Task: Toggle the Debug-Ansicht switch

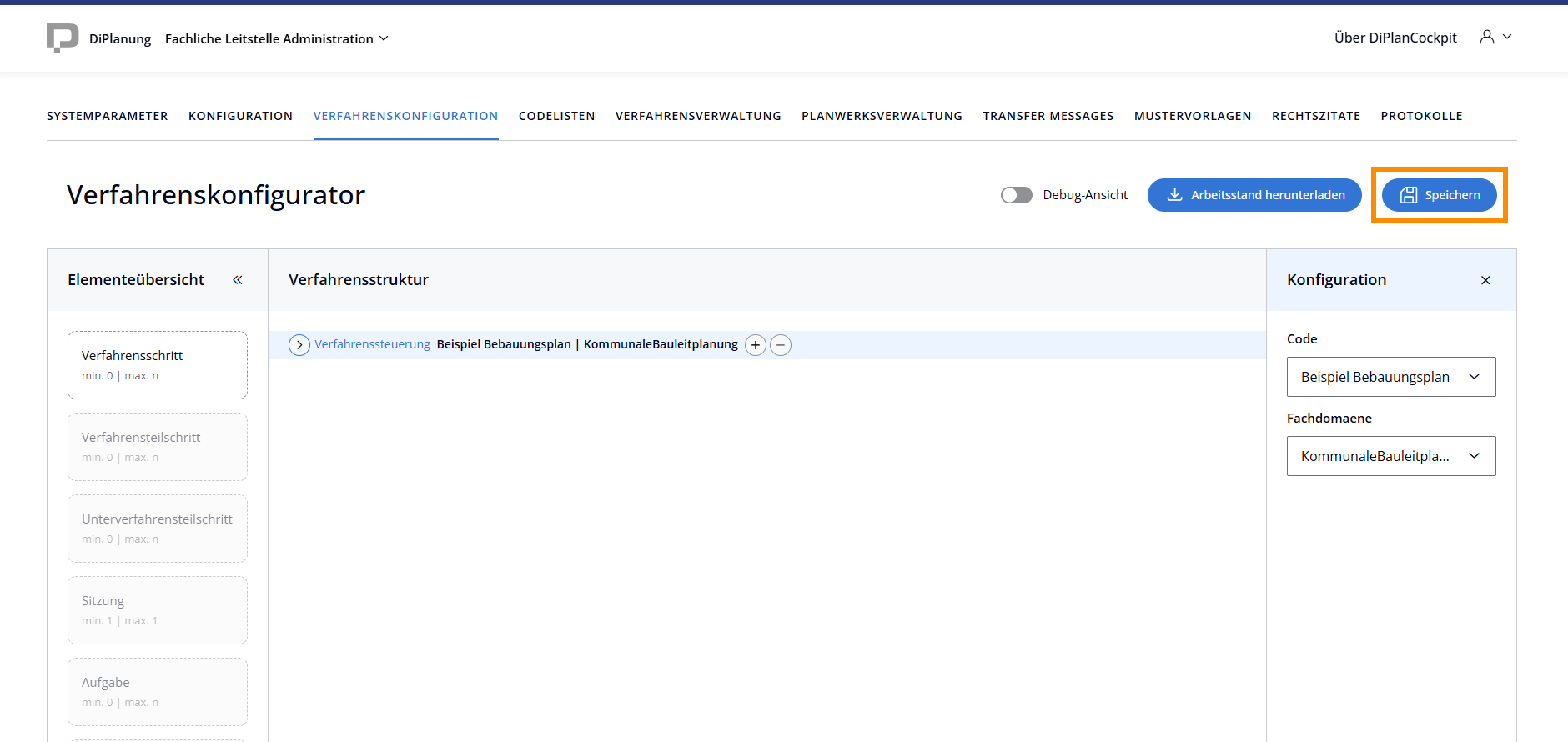Action: click(1017, 195)
